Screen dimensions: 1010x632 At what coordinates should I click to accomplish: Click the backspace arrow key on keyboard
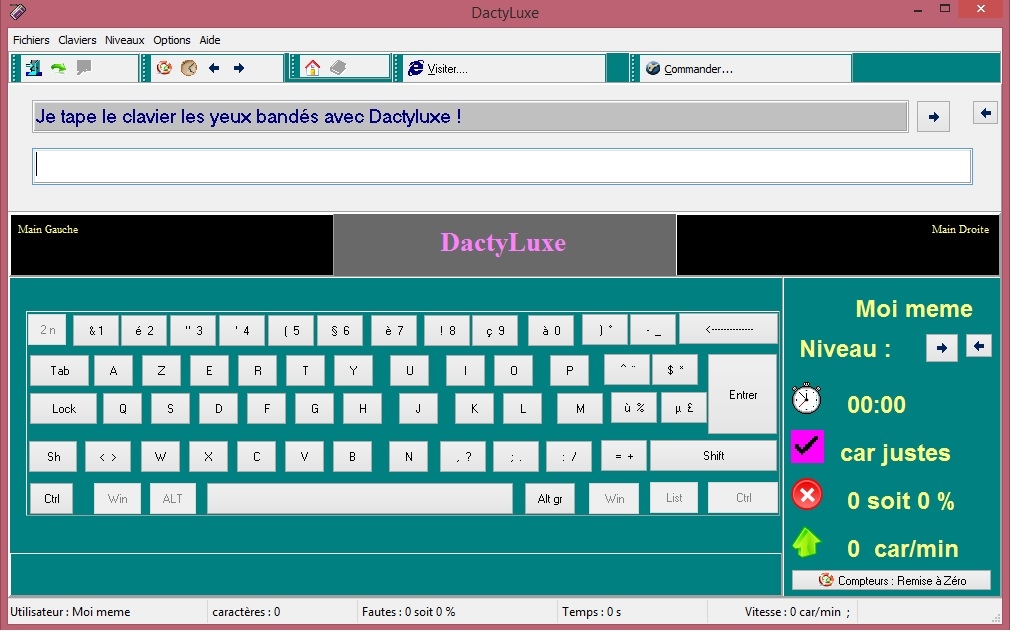[729, 329]
